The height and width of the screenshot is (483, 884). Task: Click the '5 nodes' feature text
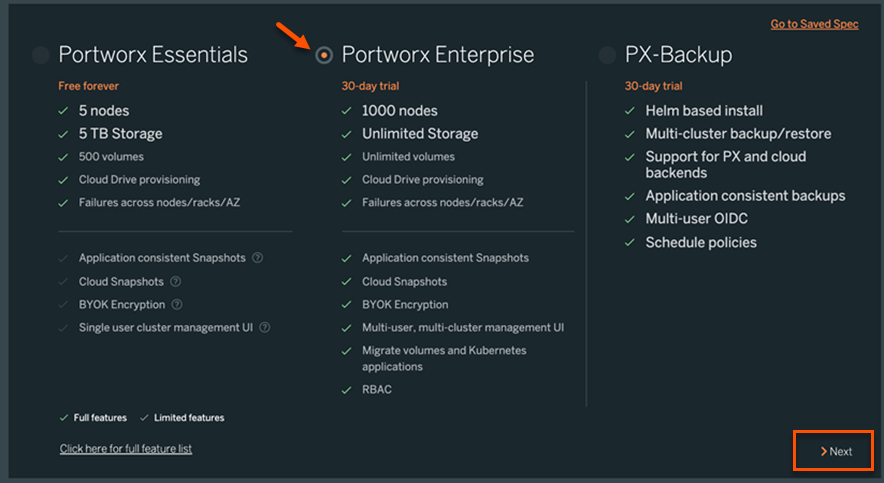(104, 110)
